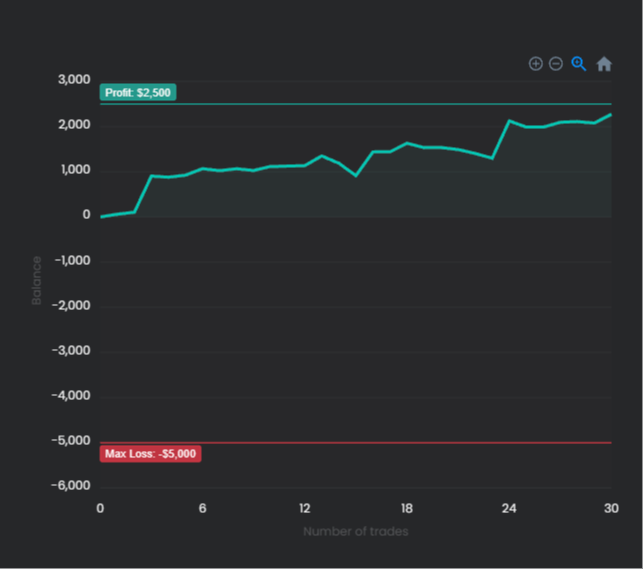The width and height of the screenshot is (643, 569).
Task: Click the Profit: $2,500 label
Action: [x=138, y=93]
